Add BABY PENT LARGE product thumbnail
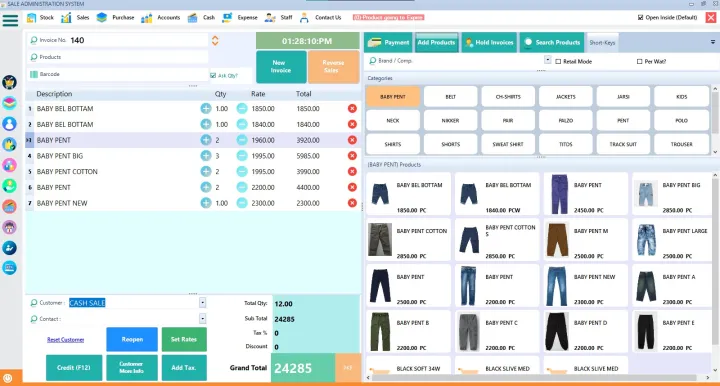This screenshot has height=386, width=720. 646,240
